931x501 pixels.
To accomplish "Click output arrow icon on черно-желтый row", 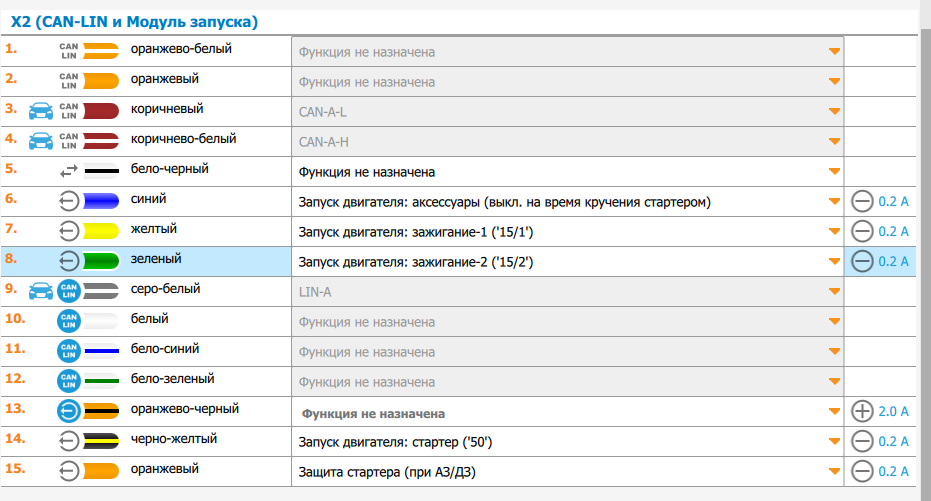I will pyautogui.click(x=68, y=441).
